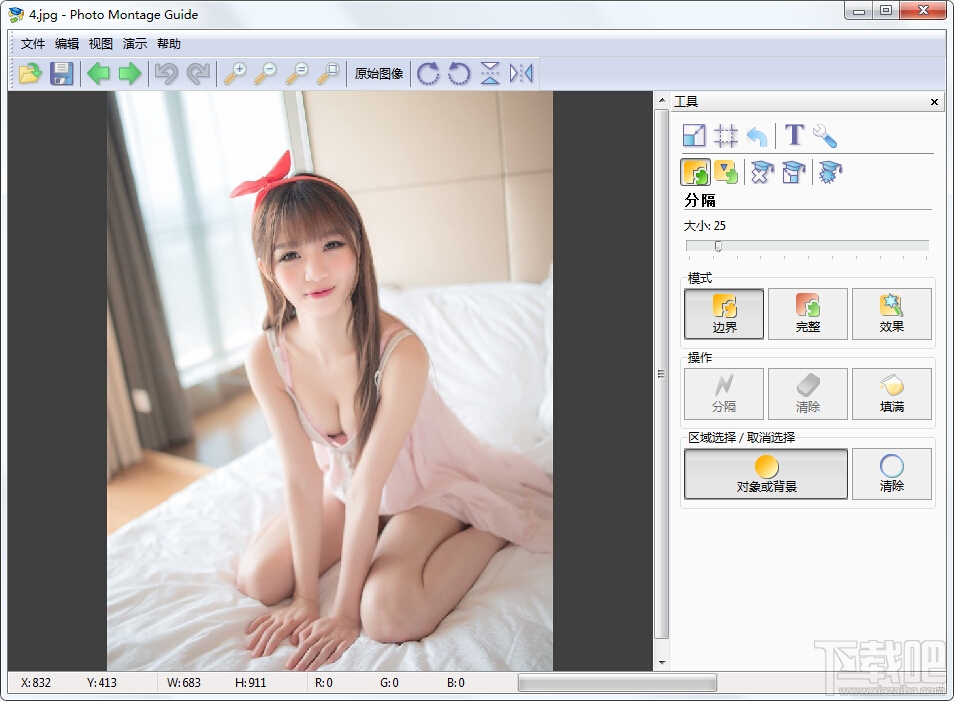The height and width of the screenshot is (701, 954).
Task: Open an image file with folder icon
Action: pos(30,74)
